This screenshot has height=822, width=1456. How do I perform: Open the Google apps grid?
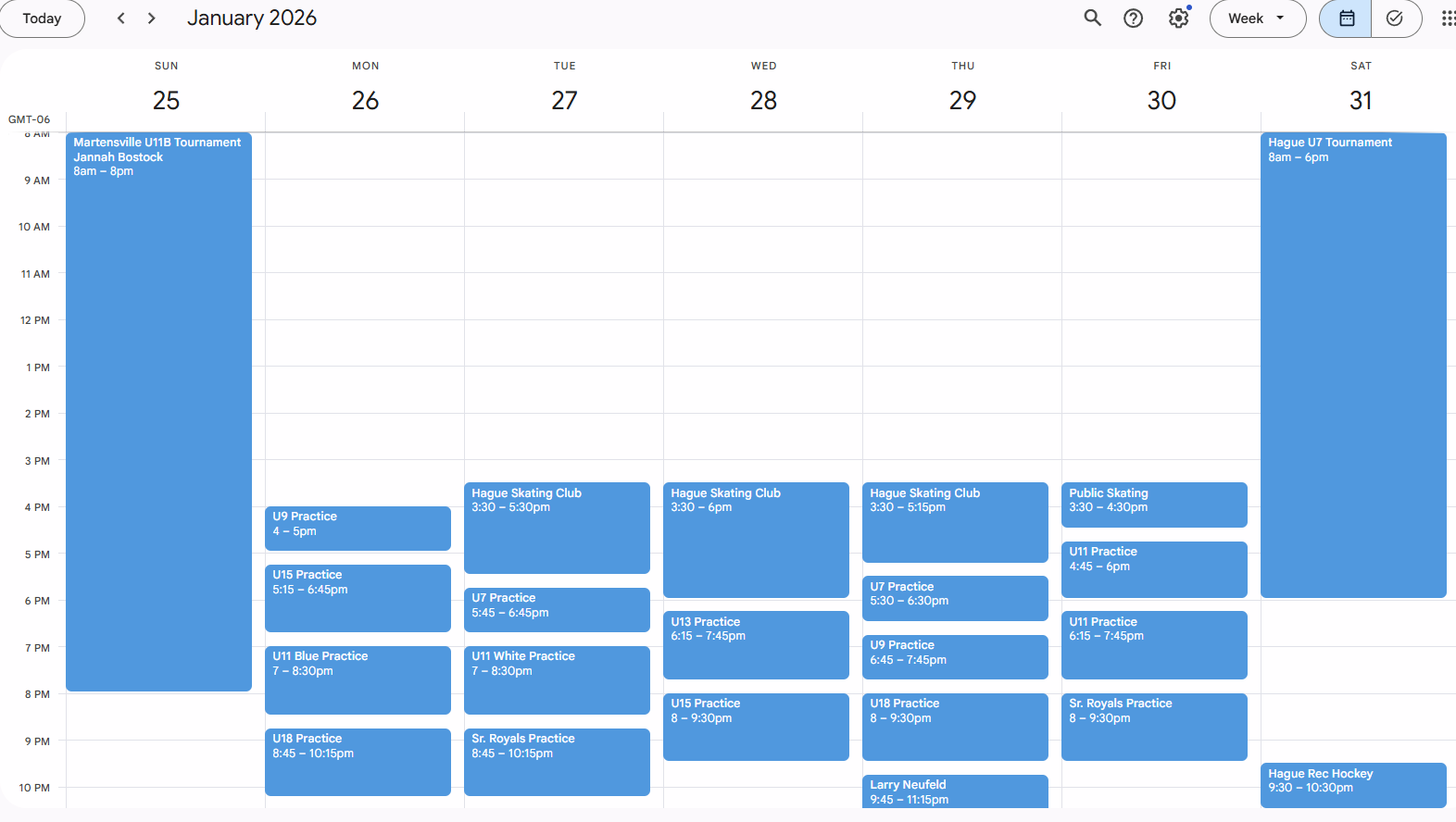[x=1447, y=19]
